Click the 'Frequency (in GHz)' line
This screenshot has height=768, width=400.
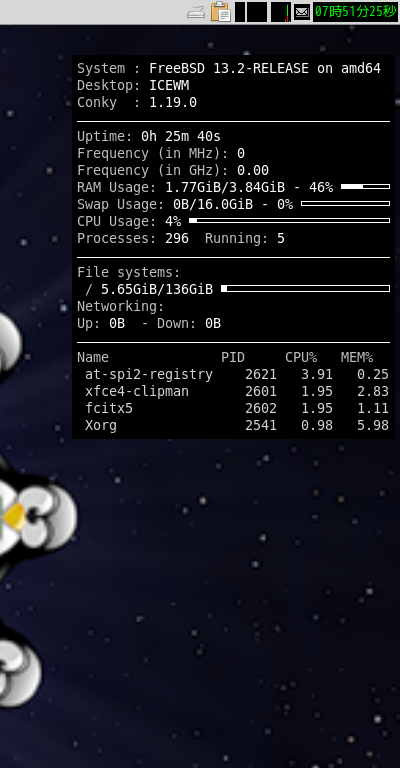[x=173, y=170]
